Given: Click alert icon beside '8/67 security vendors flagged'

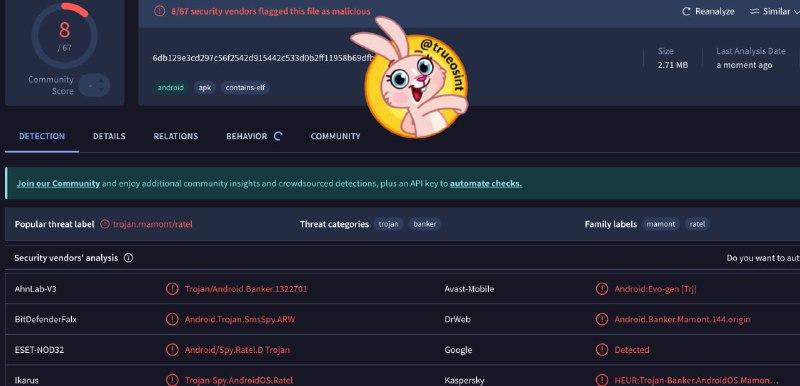Looking at the screenshot, I should click(160, 11).
